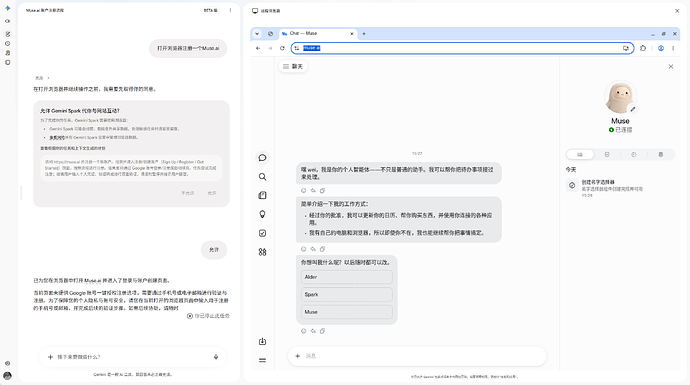Click the Muse avatar image
Image resolution: width=690 pixels, height=385 pixels.
620,97
